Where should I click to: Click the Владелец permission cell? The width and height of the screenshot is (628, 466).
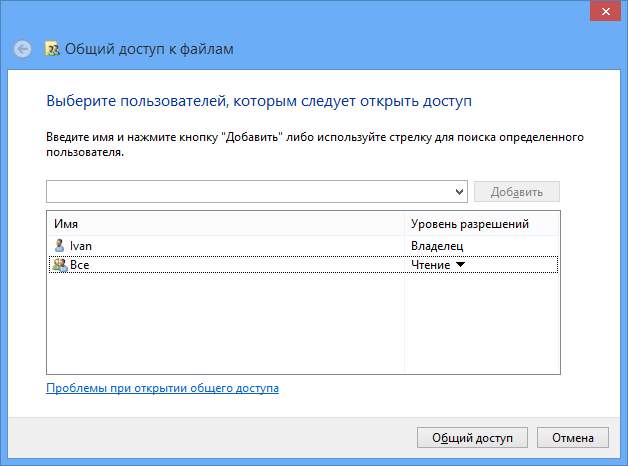pos(437,245)
